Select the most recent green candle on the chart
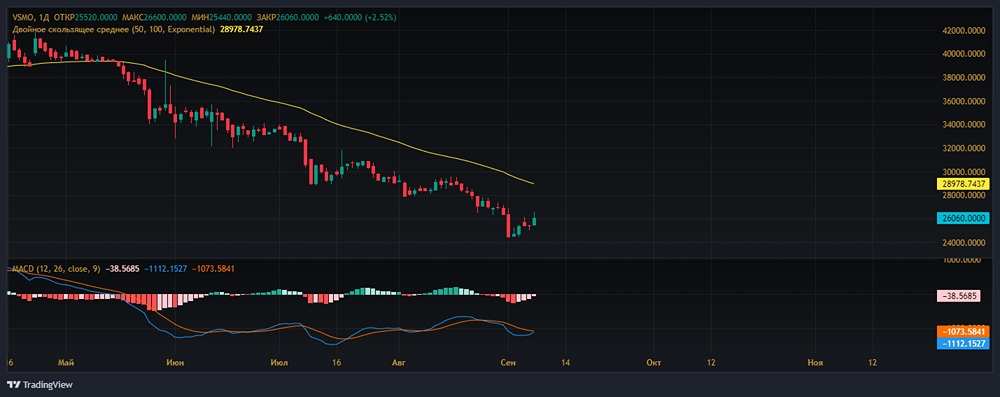The height and width of the screenshot is (397, 1000). (534, 221)
